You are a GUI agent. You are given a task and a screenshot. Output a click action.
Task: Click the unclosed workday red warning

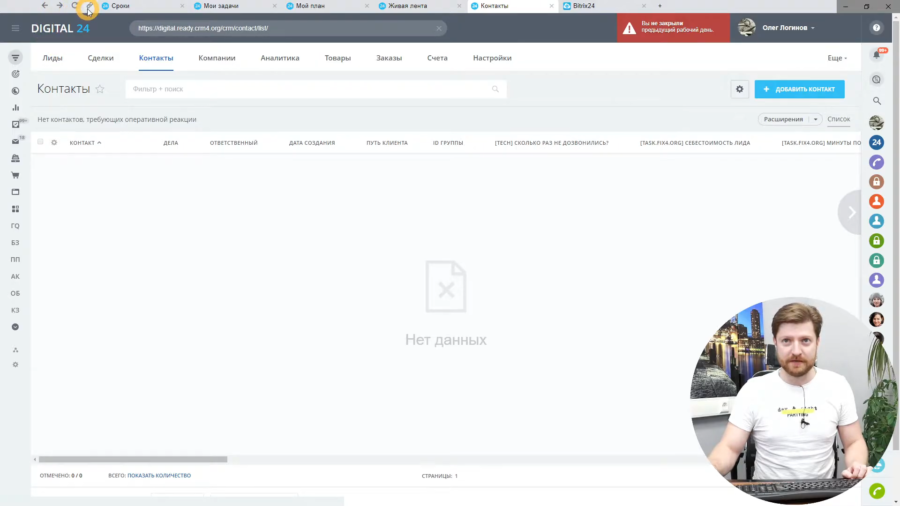(x=673, y=28)
